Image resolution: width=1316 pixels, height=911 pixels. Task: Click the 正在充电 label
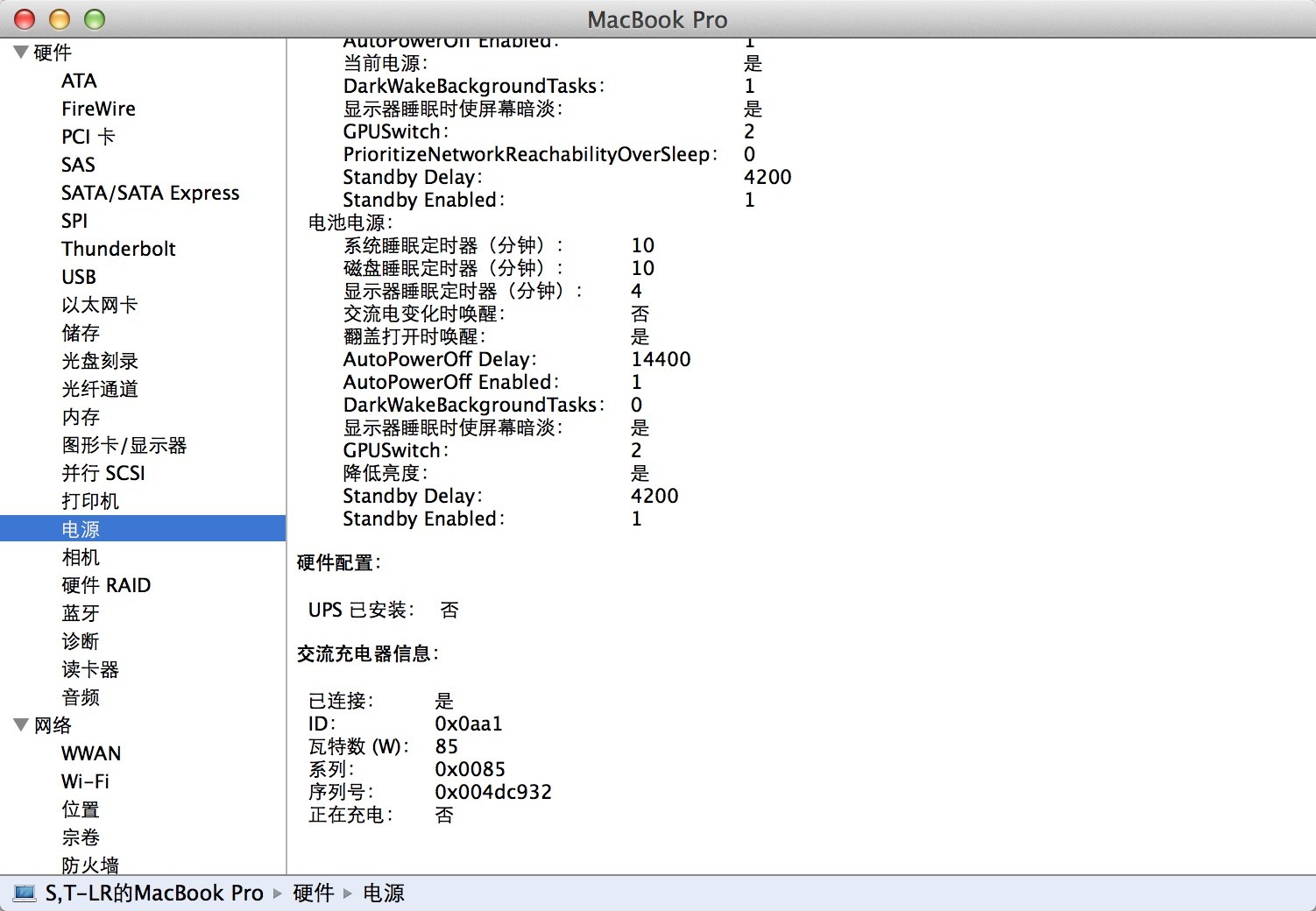(x=350, y=815)
